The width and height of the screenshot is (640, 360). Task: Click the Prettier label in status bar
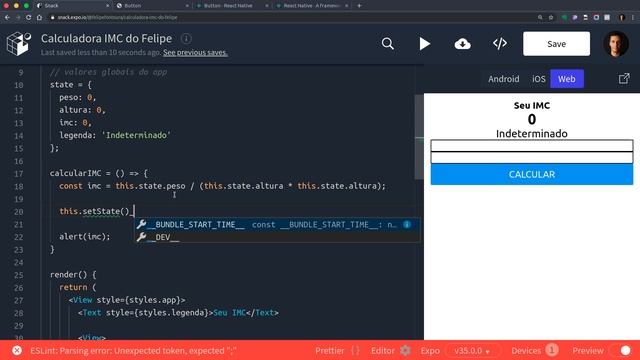(329, 351)
